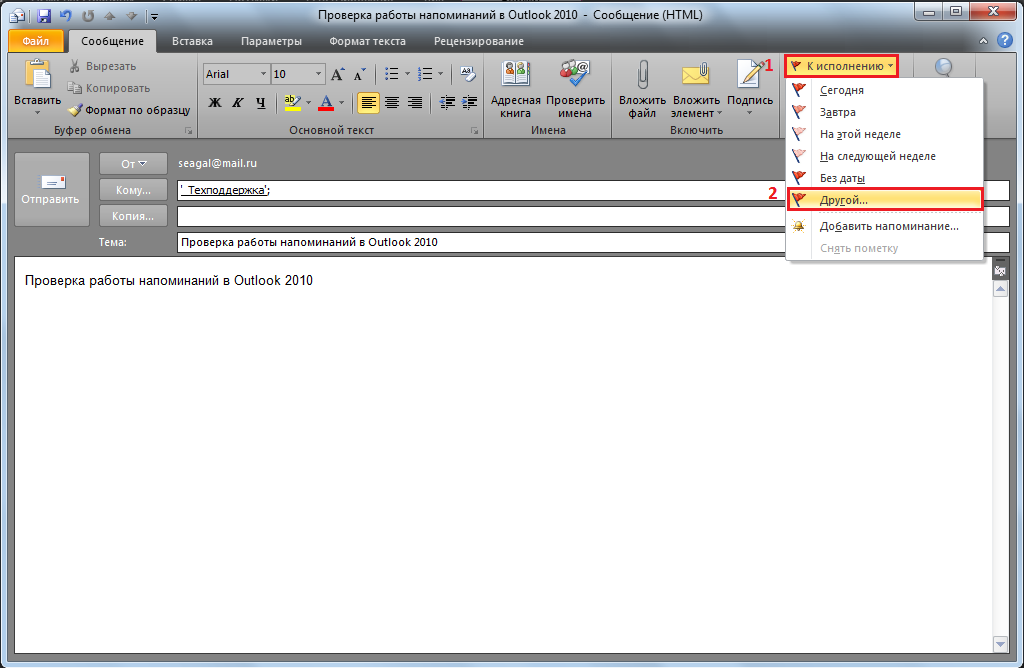Center the text
The image size is (1024, 668).
point(392,103)
